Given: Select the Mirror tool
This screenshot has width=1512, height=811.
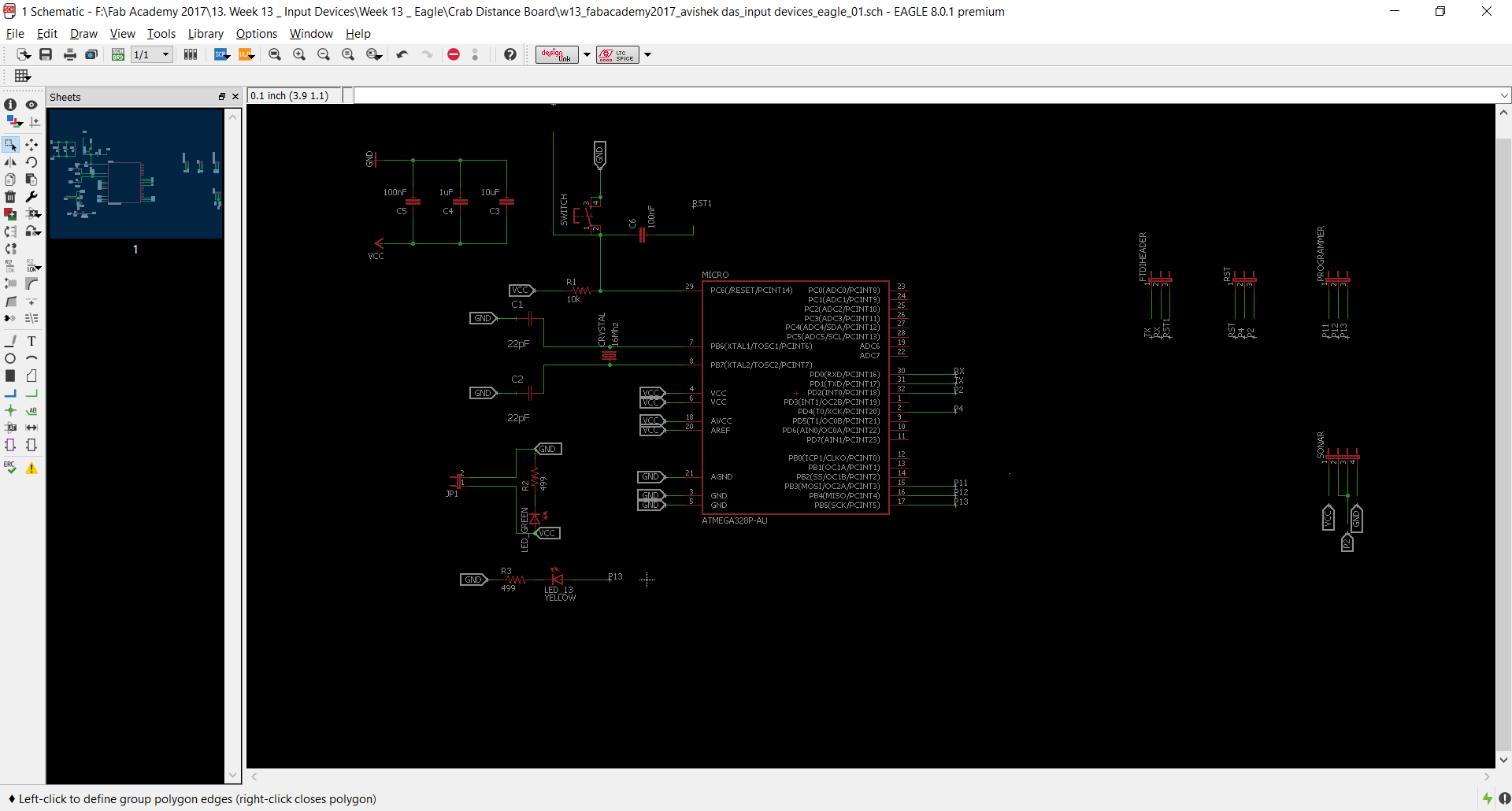Looking at the screenshot, I should 10,162.
